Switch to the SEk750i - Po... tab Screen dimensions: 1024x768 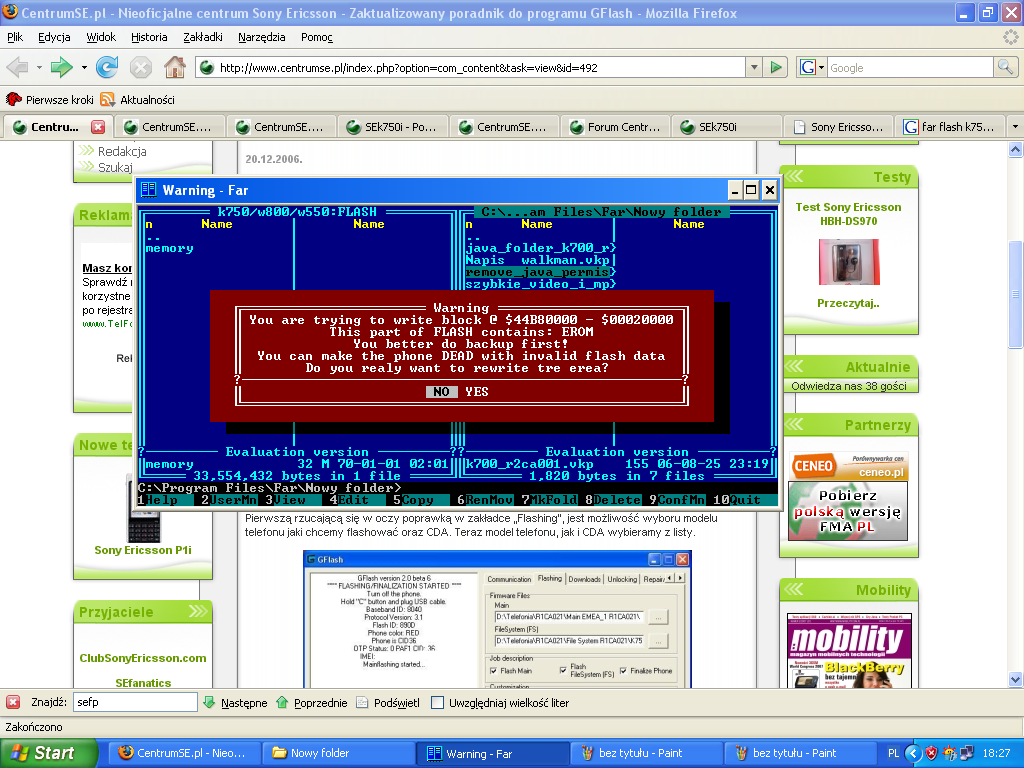point(394,127)
